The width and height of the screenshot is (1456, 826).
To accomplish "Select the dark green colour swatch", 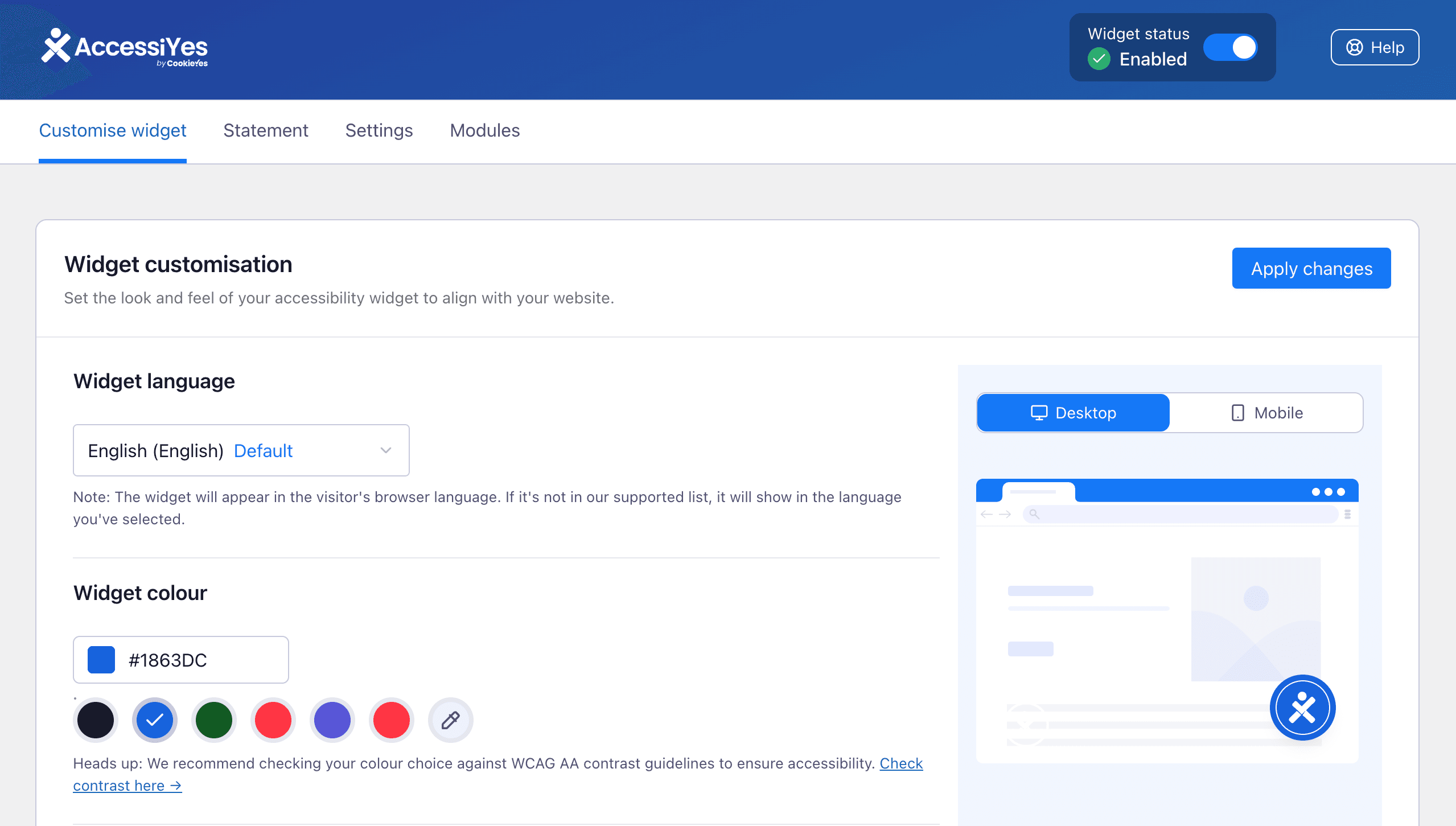I will (x=214, y=720).
